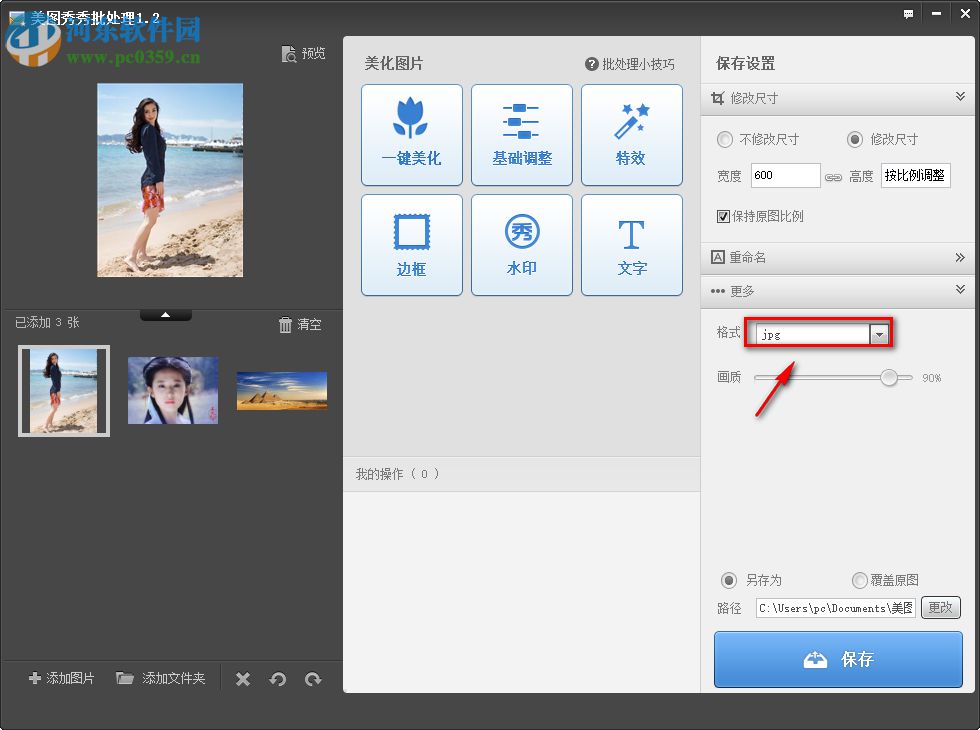Open the 基础调整 basic adjustment panel
Screen dimensions: 980x730
point(521,134)
